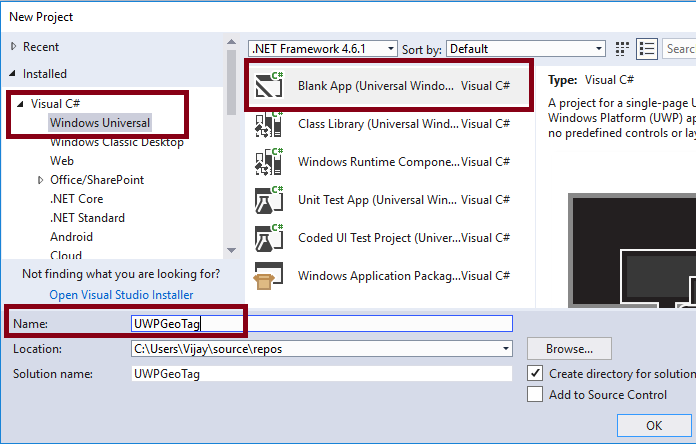Viewport: 696px width, 444px height.
Task: Select the Unit Test App template icon
Action: tap(269, 200)
